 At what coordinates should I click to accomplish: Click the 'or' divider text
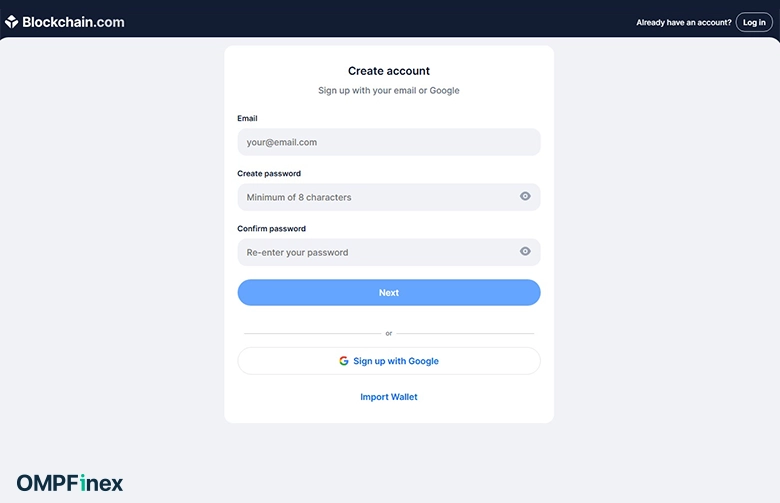[x=389, y=333]
